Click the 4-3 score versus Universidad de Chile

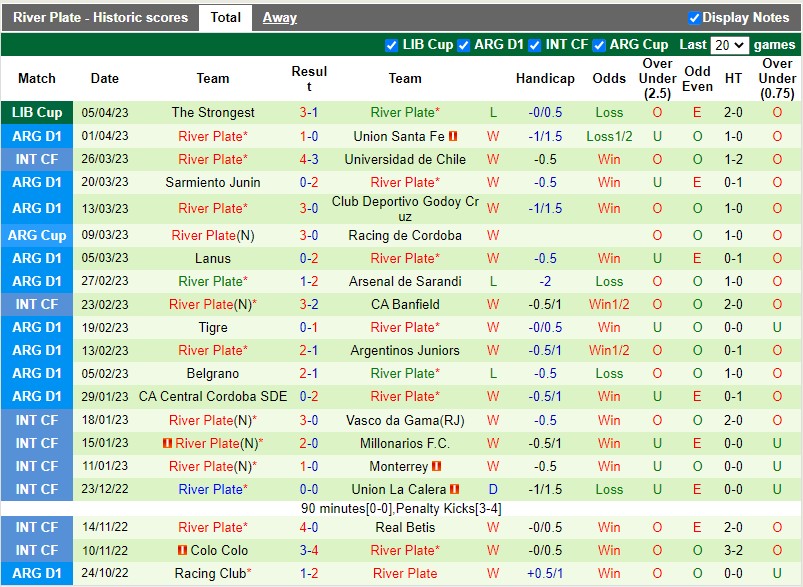(x=309, y=159)
